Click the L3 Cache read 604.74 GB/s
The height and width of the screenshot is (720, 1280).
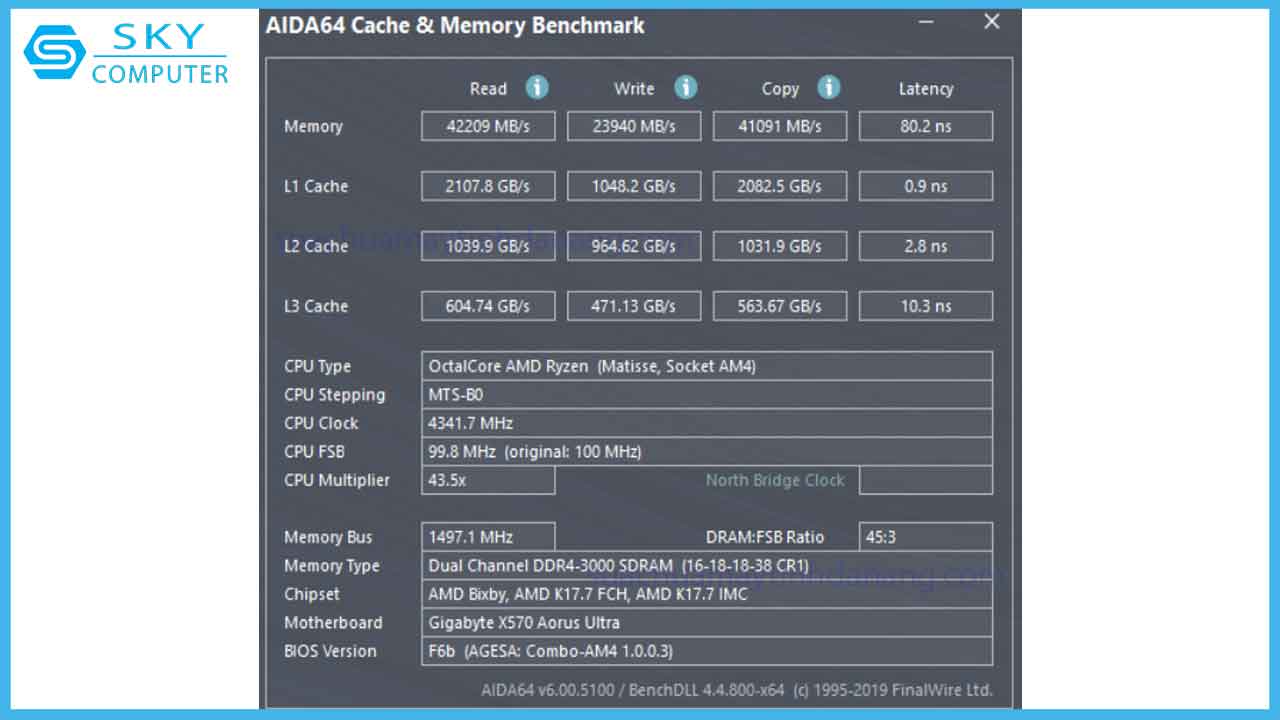[x=488, y=306]
